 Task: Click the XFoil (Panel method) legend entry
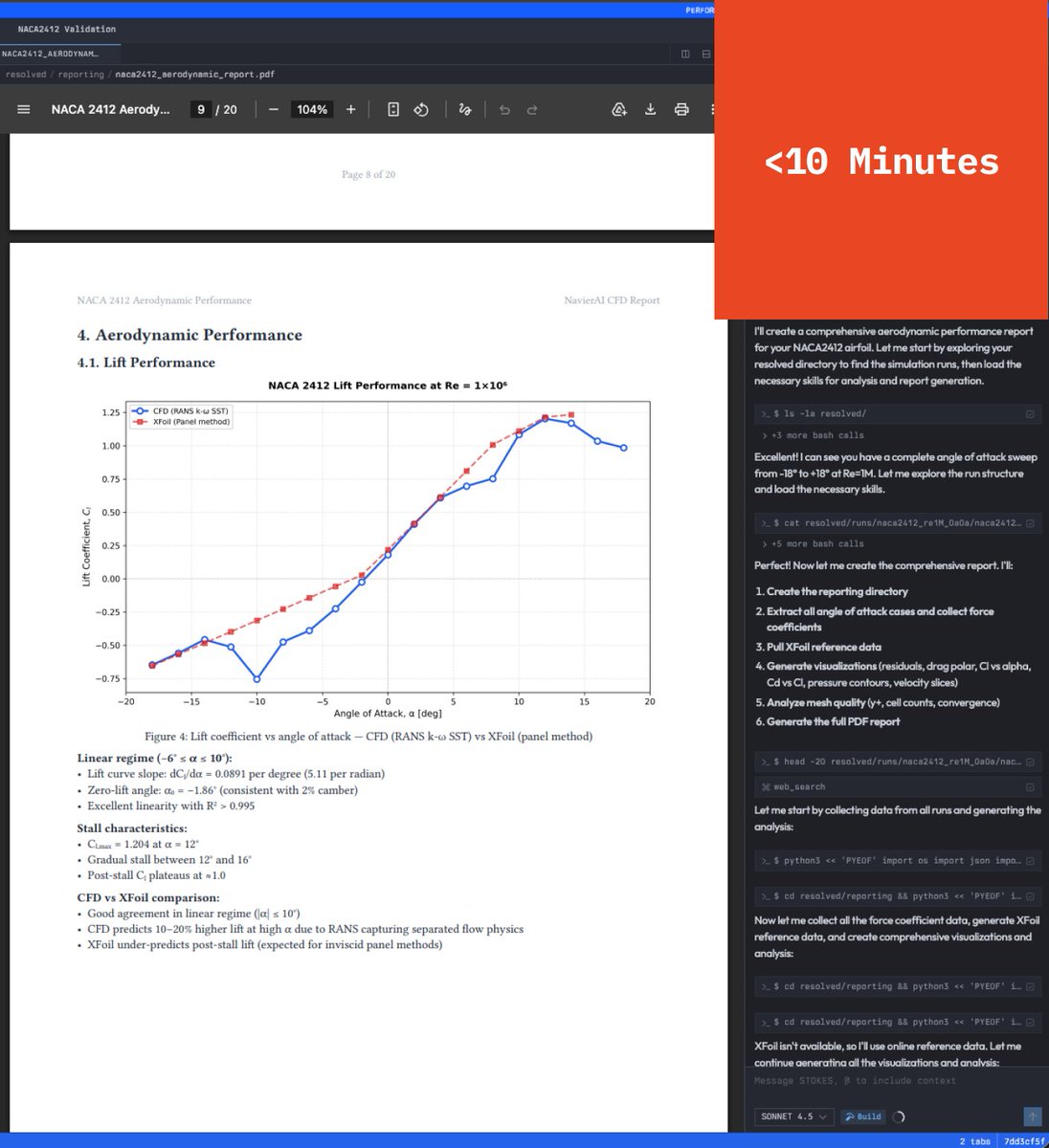tap(182, 422)
